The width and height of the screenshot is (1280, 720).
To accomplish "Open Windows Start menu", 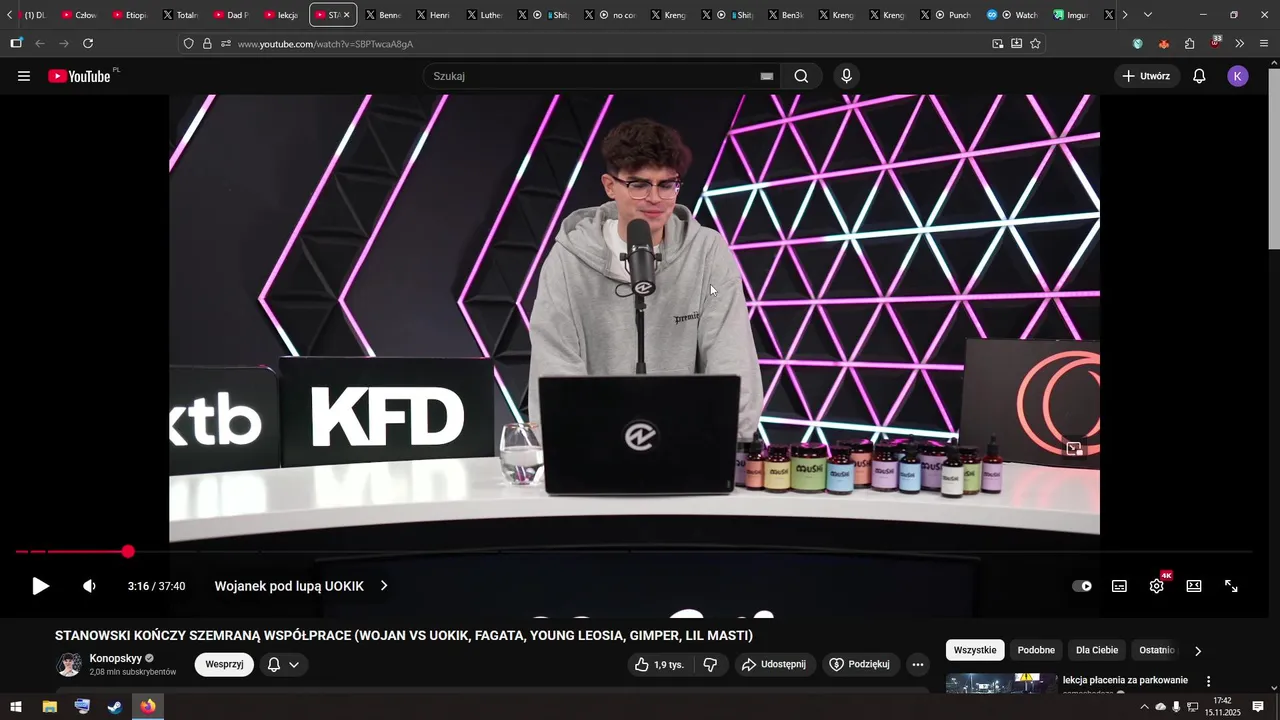I will [x=16, y=707].
